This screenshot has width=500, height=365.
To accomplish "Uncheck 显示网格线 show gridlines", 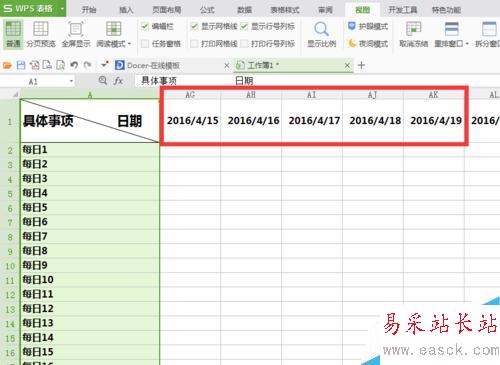I will click(194, 26).
